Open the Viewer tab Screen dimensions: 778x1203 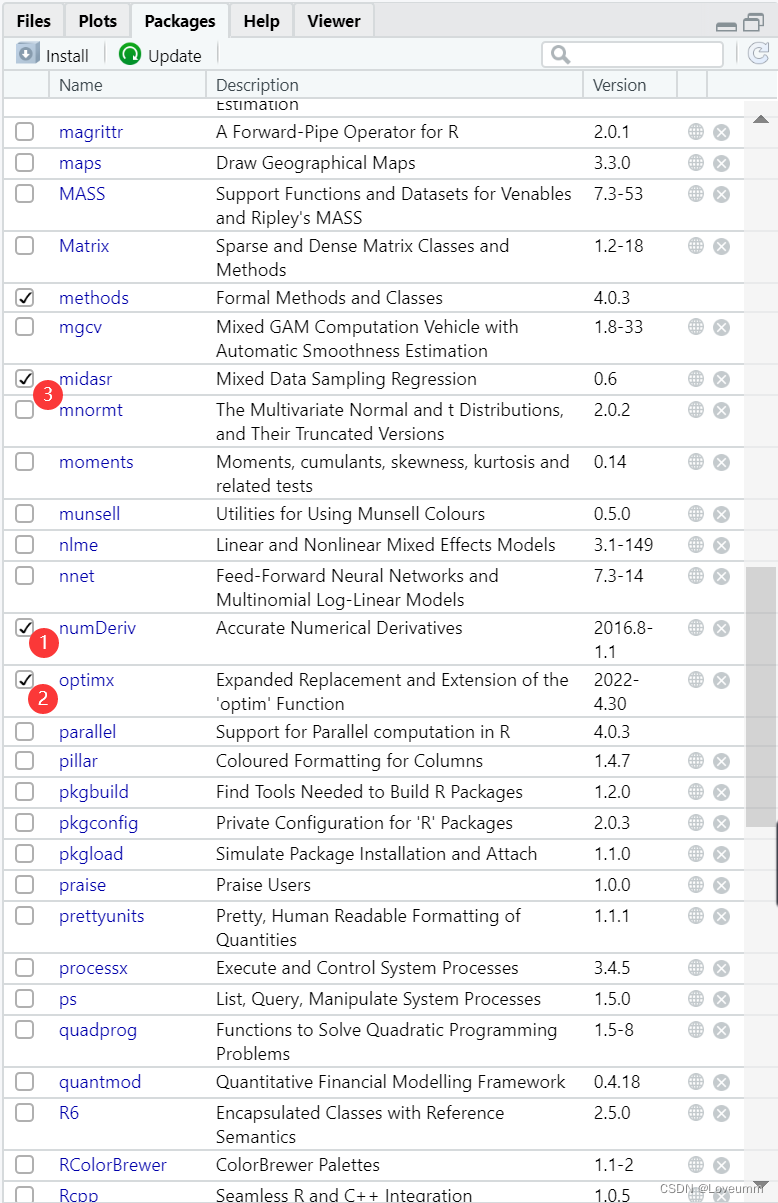click(x=334, y=20)
